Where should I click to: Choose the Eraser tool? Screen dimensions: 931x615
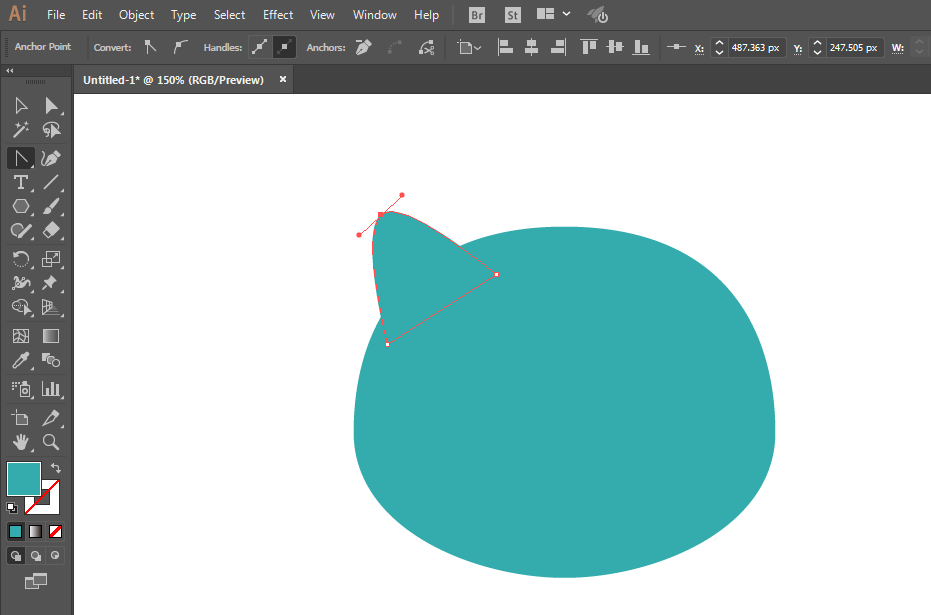pos(51,230)
